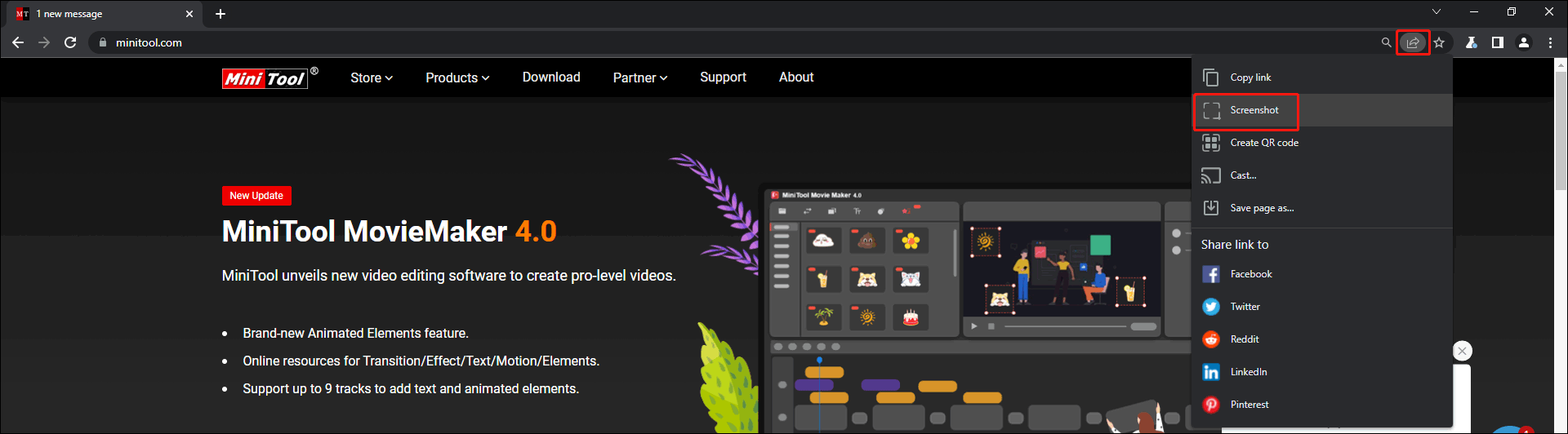This screenshot has height=434, width=1568.
Task: Share link to Facebook
Action: click(x=1322, y=274)
